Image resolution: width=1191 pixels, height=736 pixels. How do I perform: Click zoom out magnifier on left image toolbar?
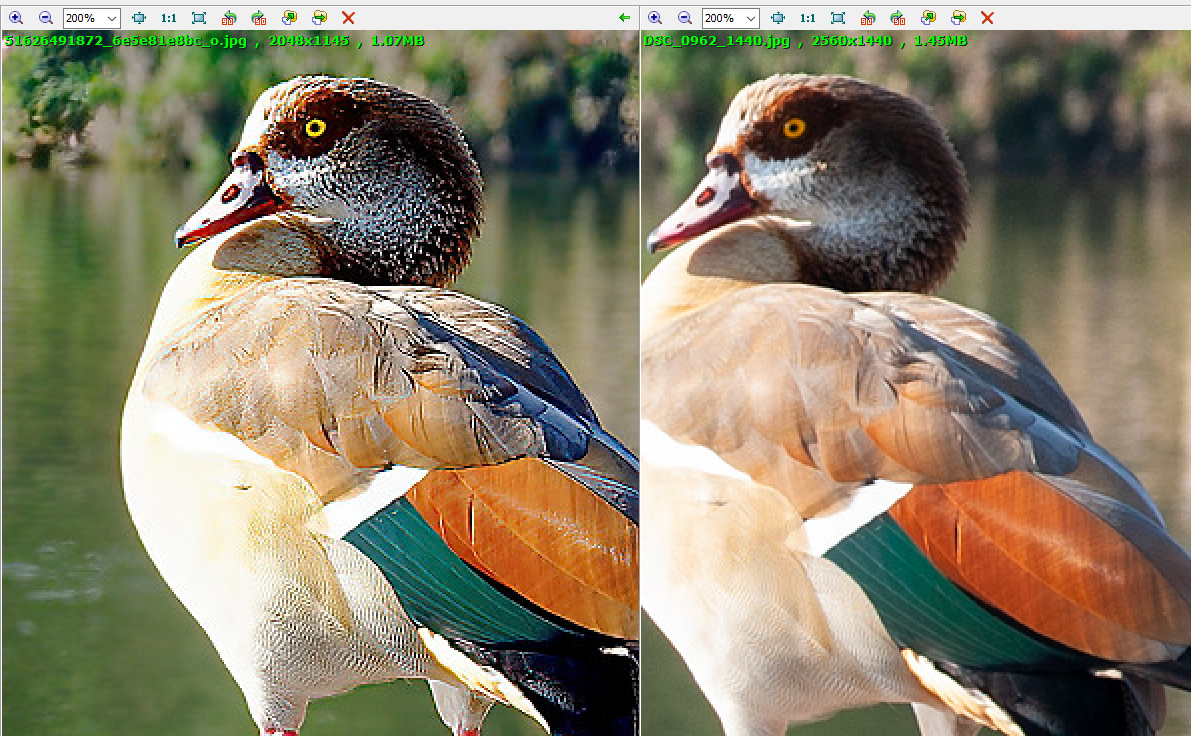pos(46,18)
